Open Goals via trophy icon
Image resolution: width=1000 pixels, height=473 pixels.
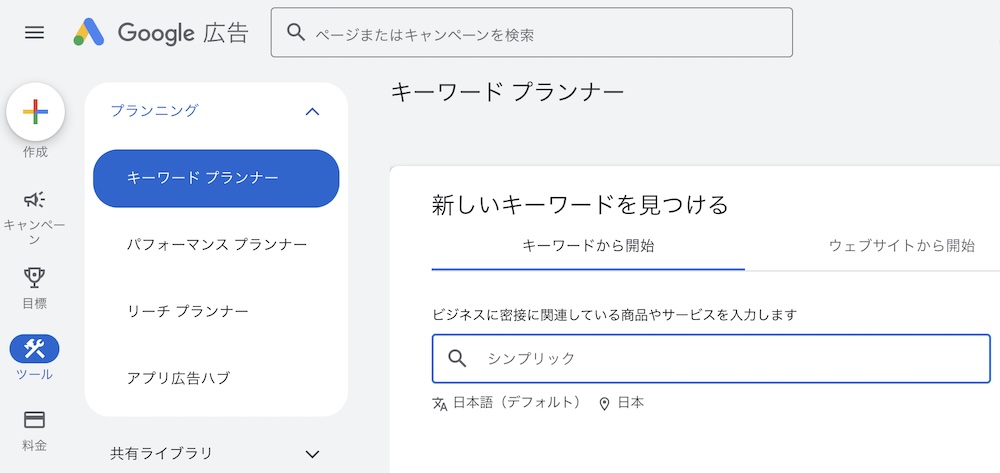coord(35,278)
